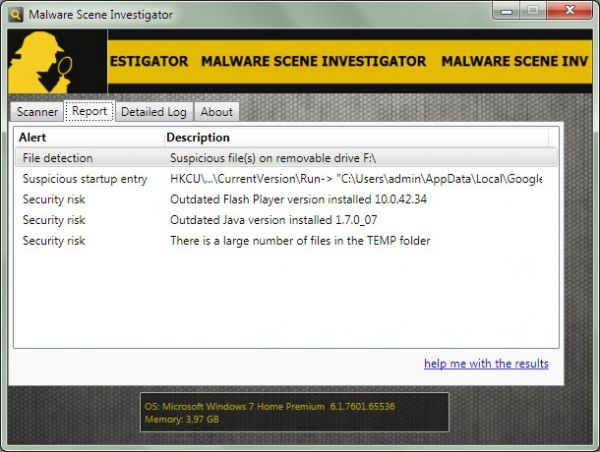The image size is (600, 452).
Task: Click the Description column header
Action: 356,137
